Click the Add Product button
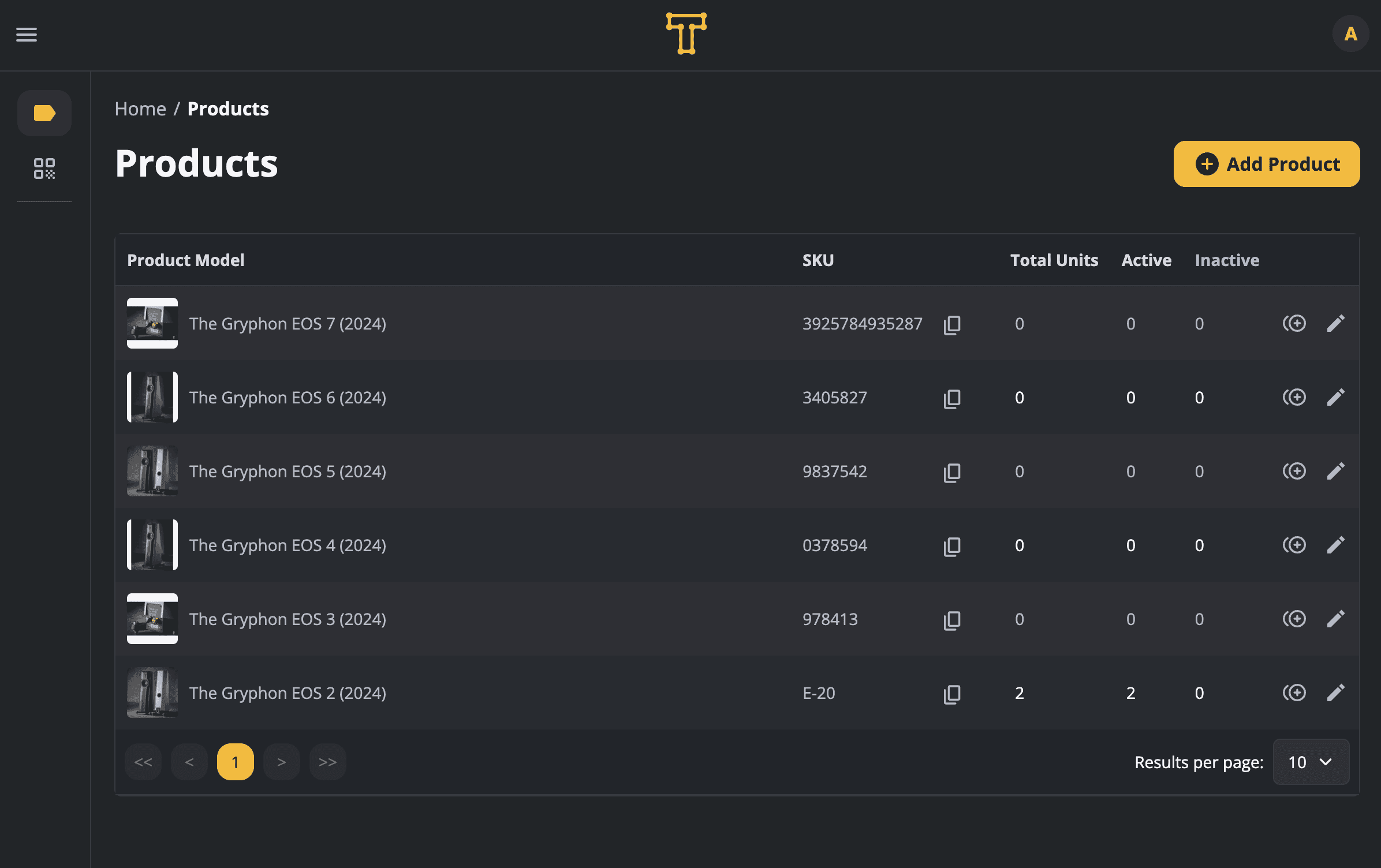 click(x=1267, y=164)
